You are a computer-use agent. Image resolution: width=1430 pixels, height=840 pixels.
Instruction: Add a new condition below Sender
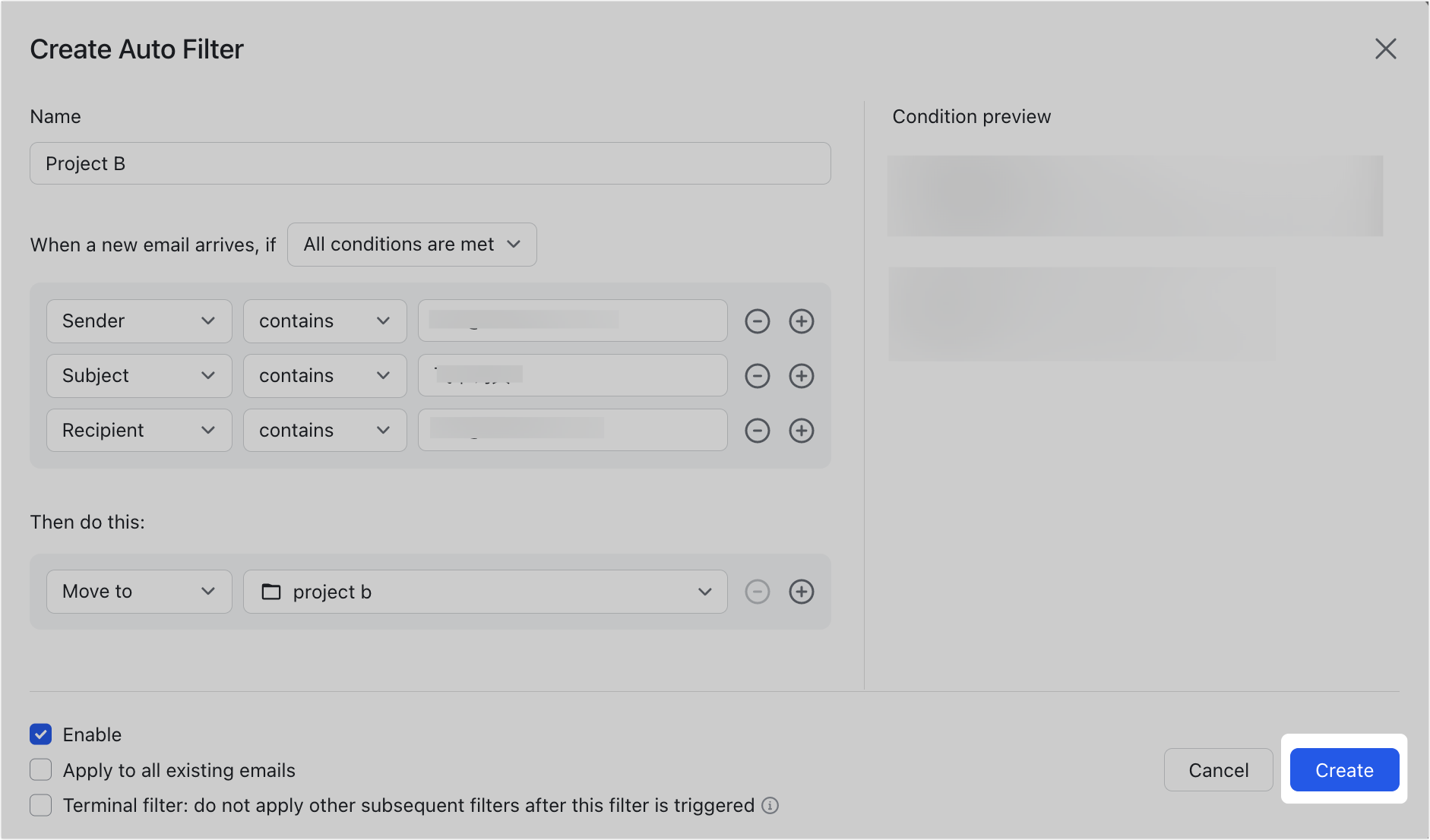coord(801,321)
